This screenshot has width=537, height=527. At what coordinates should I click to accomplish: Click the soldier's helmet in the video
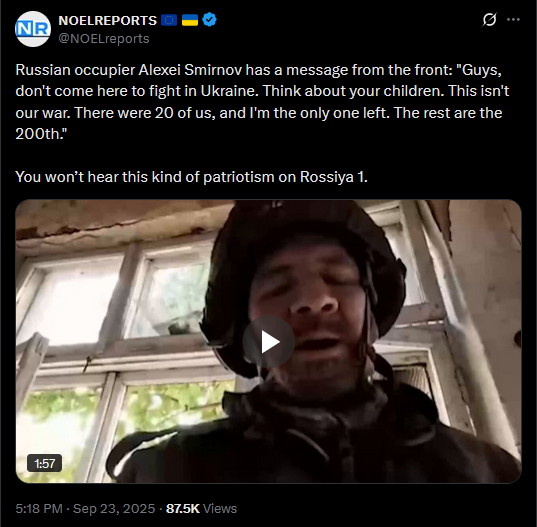point(301,247)
